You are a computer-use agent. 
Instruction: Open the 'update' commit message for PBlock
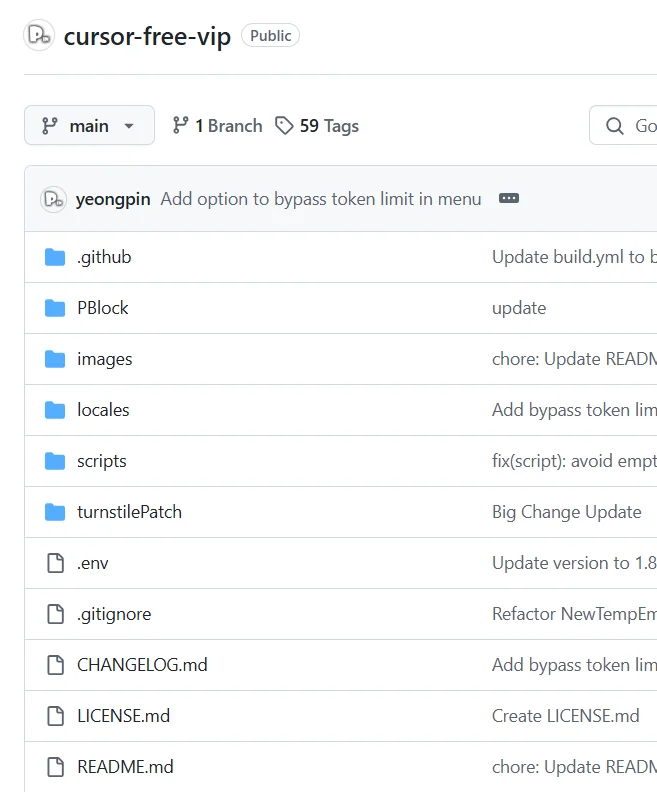coord(519,308)
